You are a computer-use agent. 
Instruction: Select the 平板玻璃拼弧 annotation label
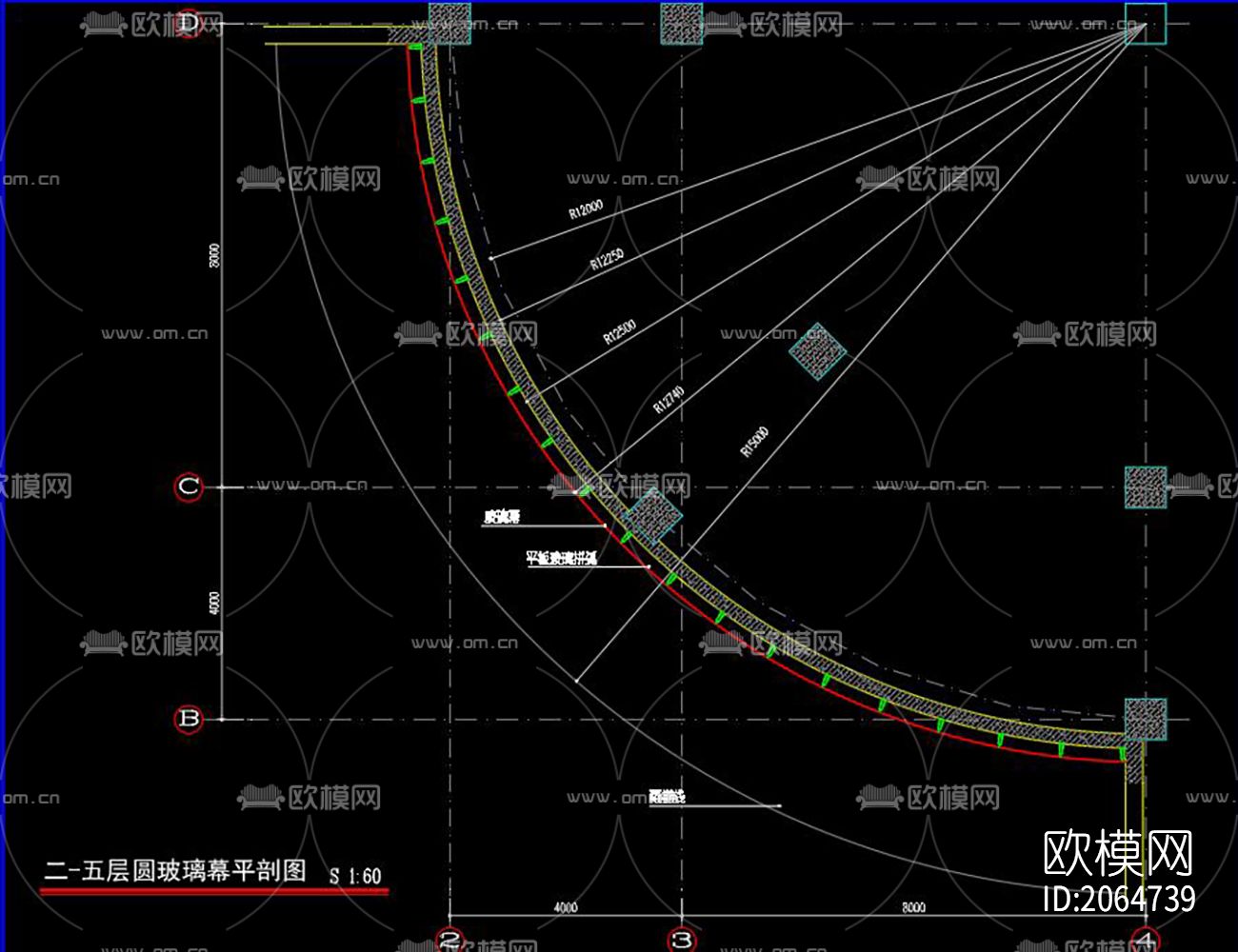coord(561,558)
